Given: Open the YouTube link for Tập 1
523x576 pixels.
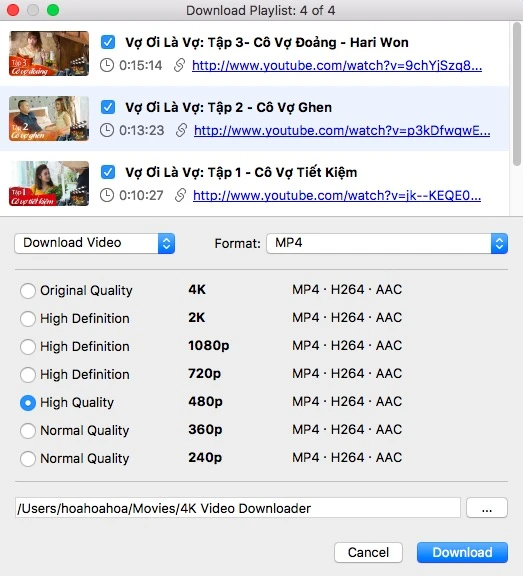Looking at the screenshot, I should coord(337,195).
